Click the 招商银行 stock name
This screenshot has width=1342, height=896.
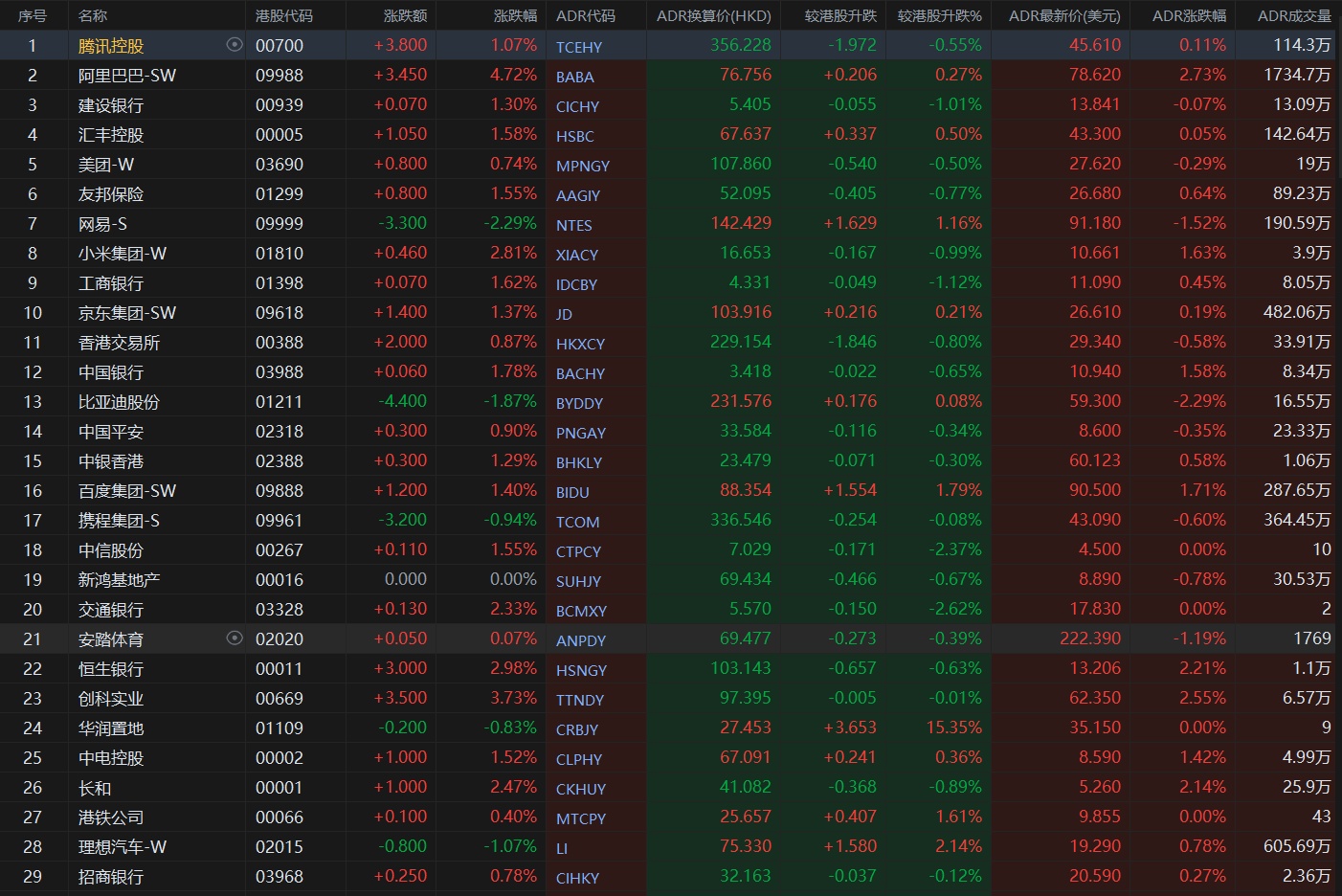tap(111, 877)
